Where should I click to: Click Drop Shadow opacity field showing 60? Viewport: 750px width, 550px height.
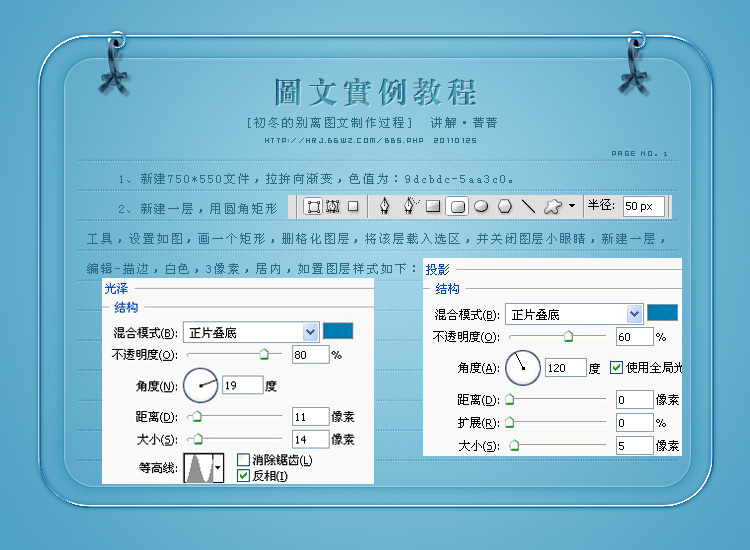635,337
